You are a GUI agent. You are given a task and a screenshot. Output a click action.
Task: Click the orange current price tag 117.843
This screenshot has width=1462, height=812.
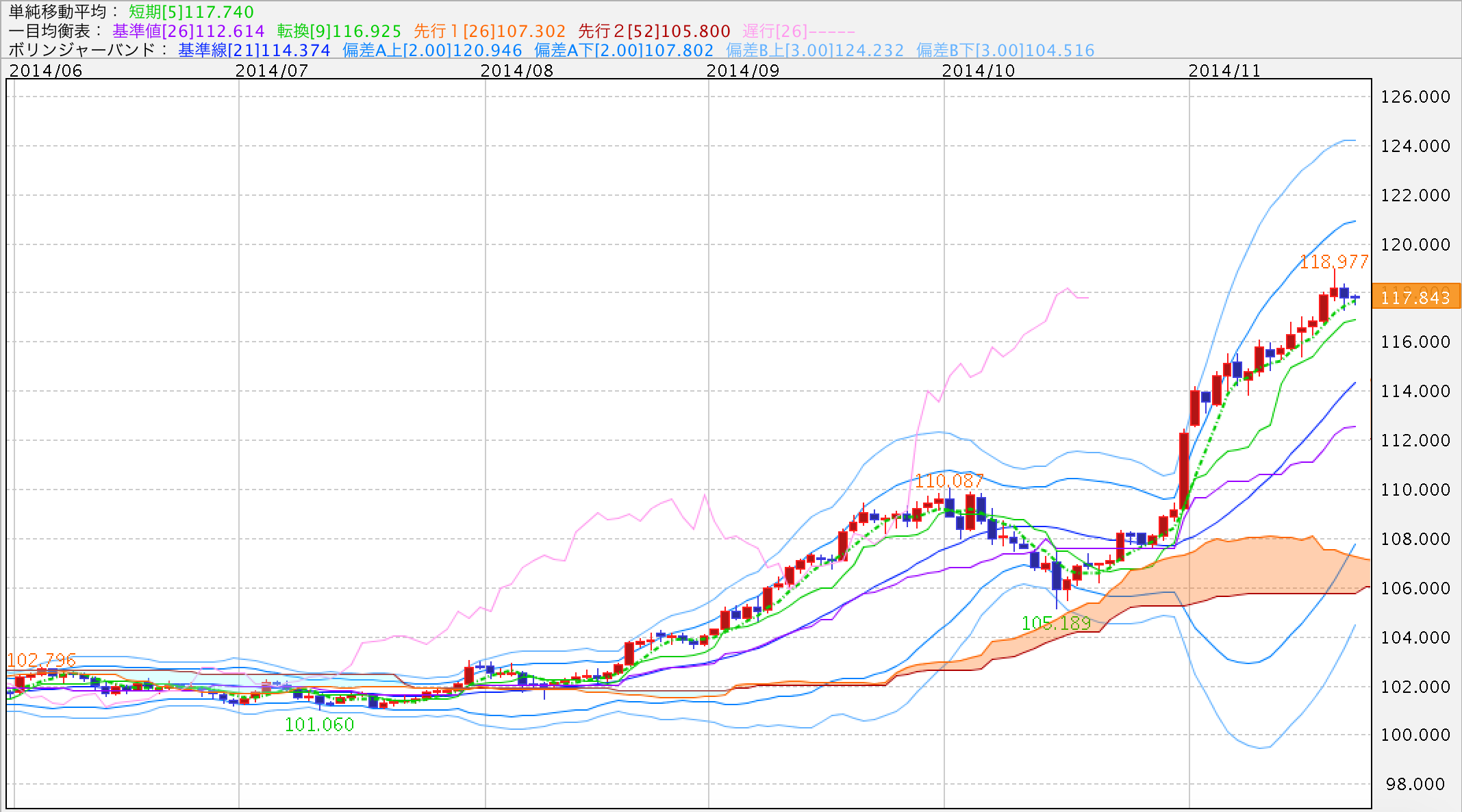click(x=1415, y=297)
